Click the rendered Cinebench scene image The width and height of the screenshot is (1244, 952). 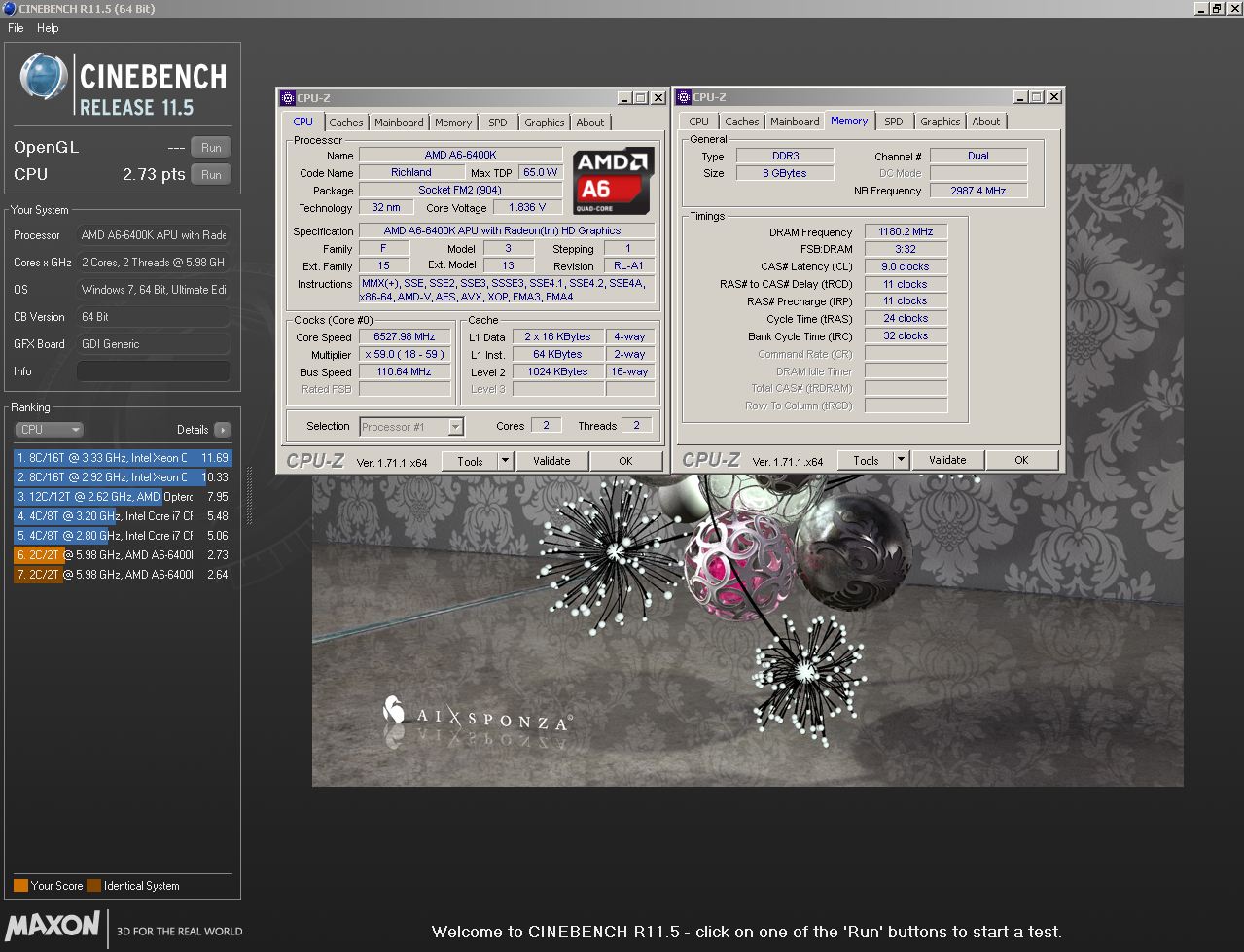click(747, 630)
